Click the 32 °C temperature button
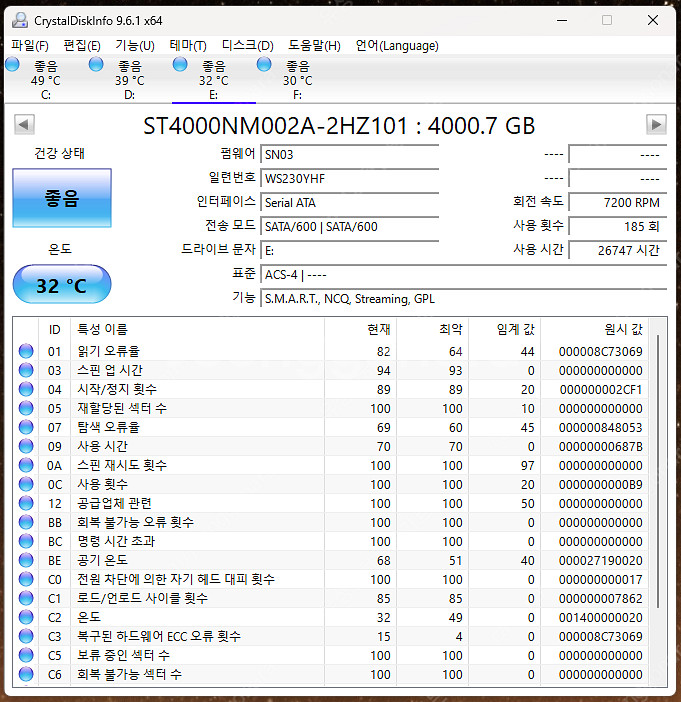The height and width of the screenshot is (702, 681). click(x=62, y=284)
